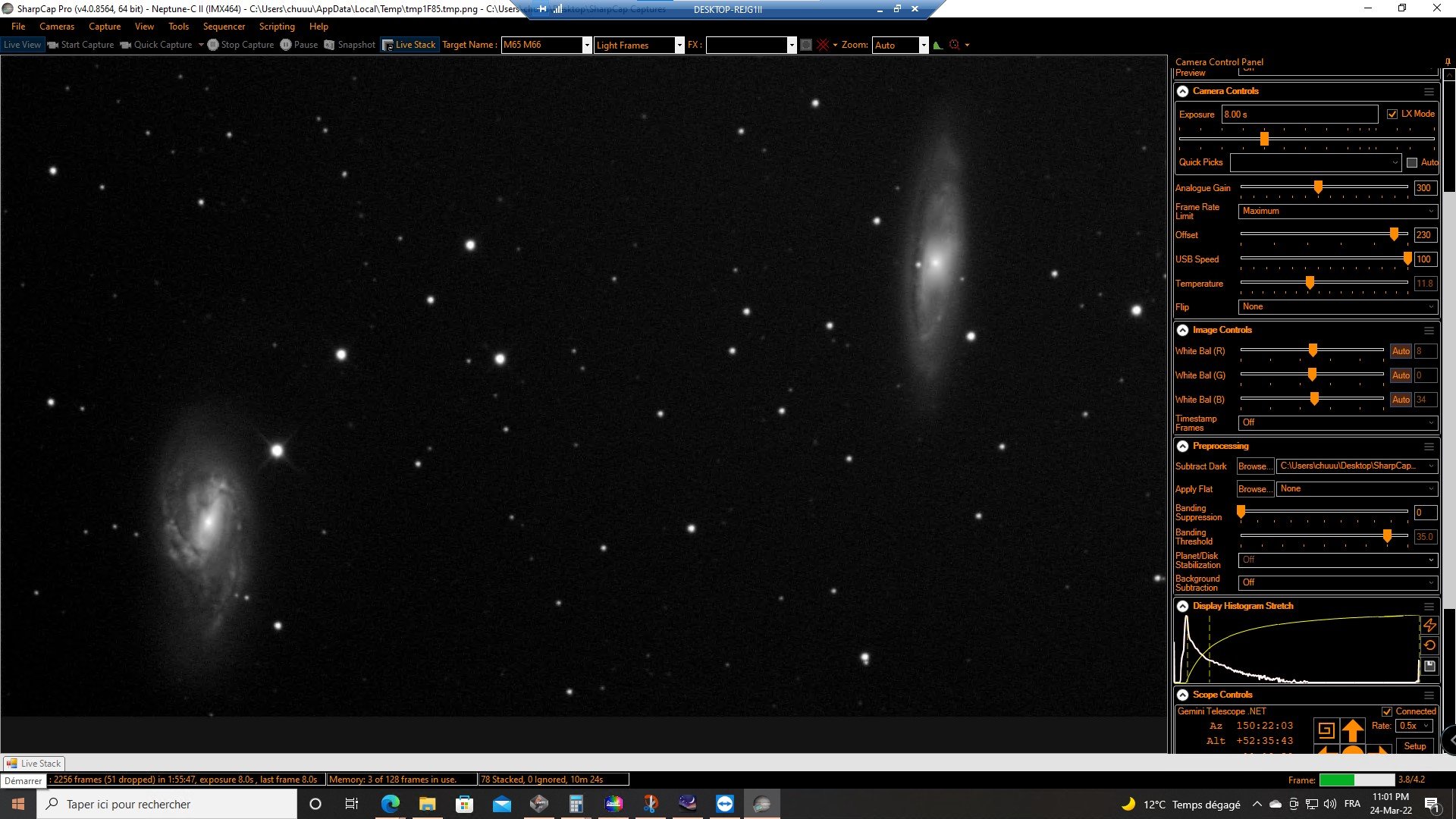Click the Windows search box
Image resolution: width=1456 pixels, height=819 pixels.
(x=167, y=804)
